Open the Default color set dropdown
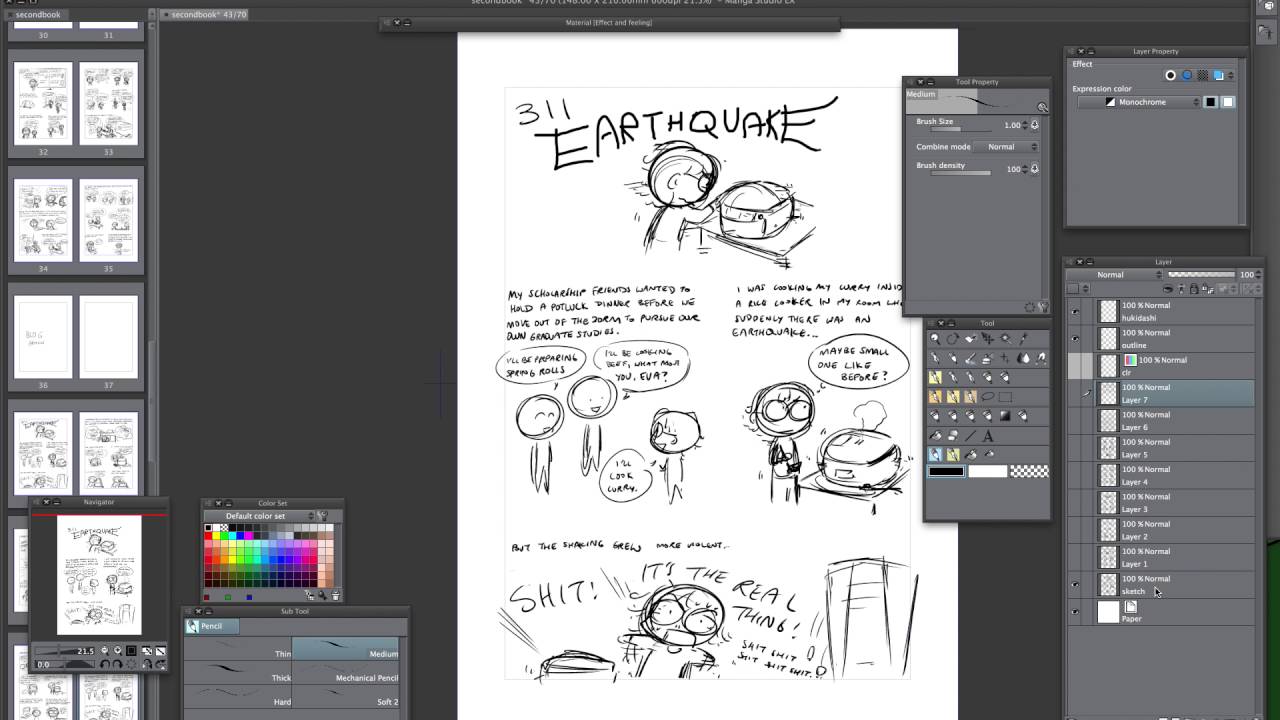The width and height of the screenshot is (1280, 720). pyautogui.click(x=260, y=516)
